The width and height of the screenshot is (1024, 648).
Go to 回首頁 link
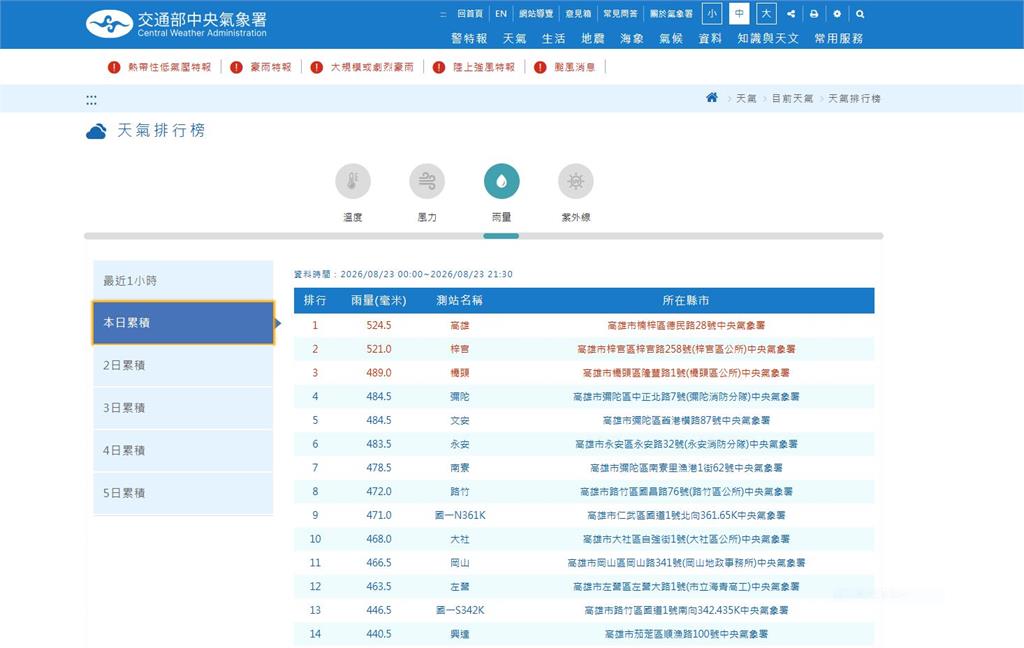click(x=470, y=14)
